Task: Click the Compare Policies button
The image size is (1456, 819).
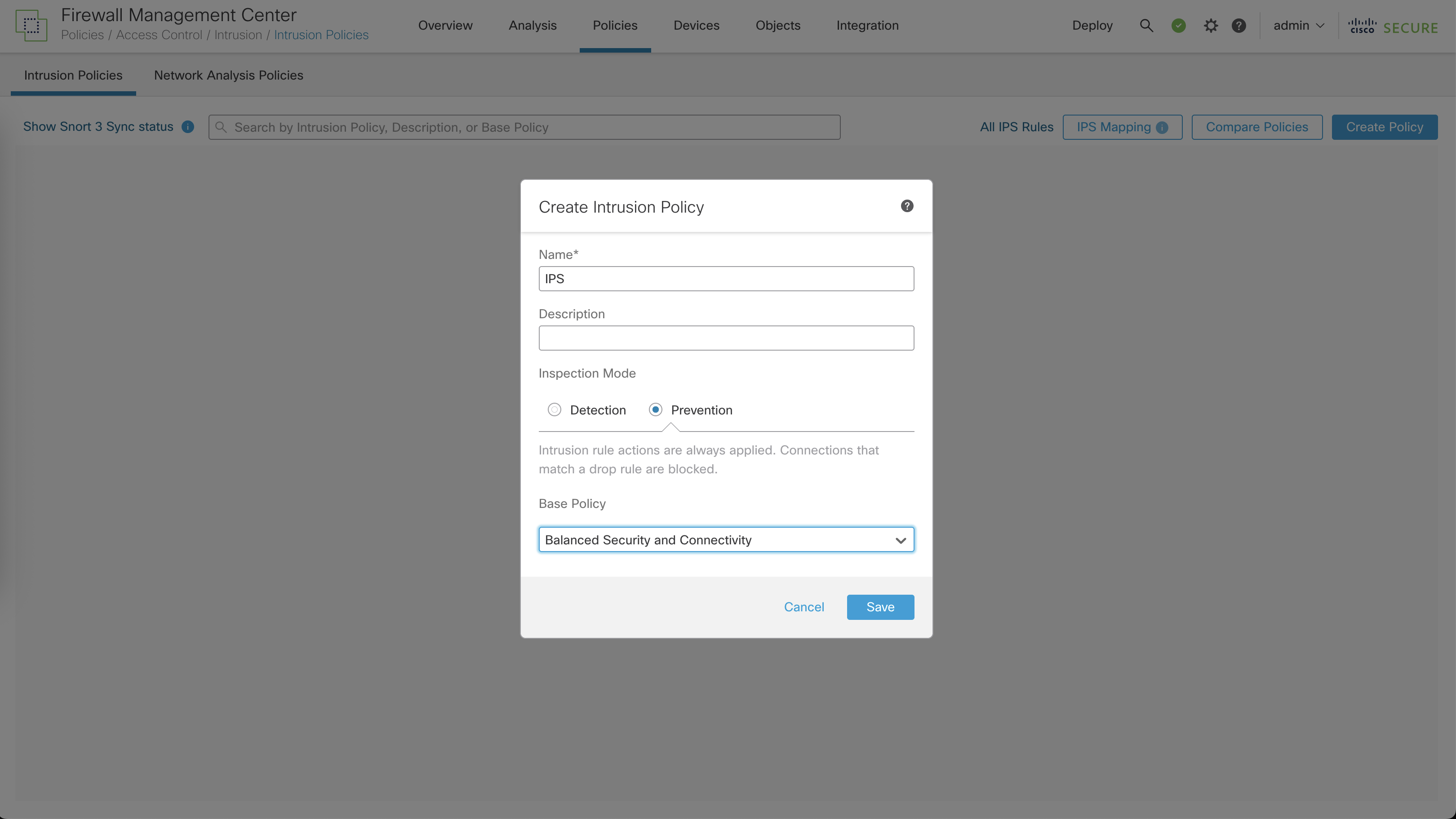Action: pyautogui.click(x=1256, y=127)
